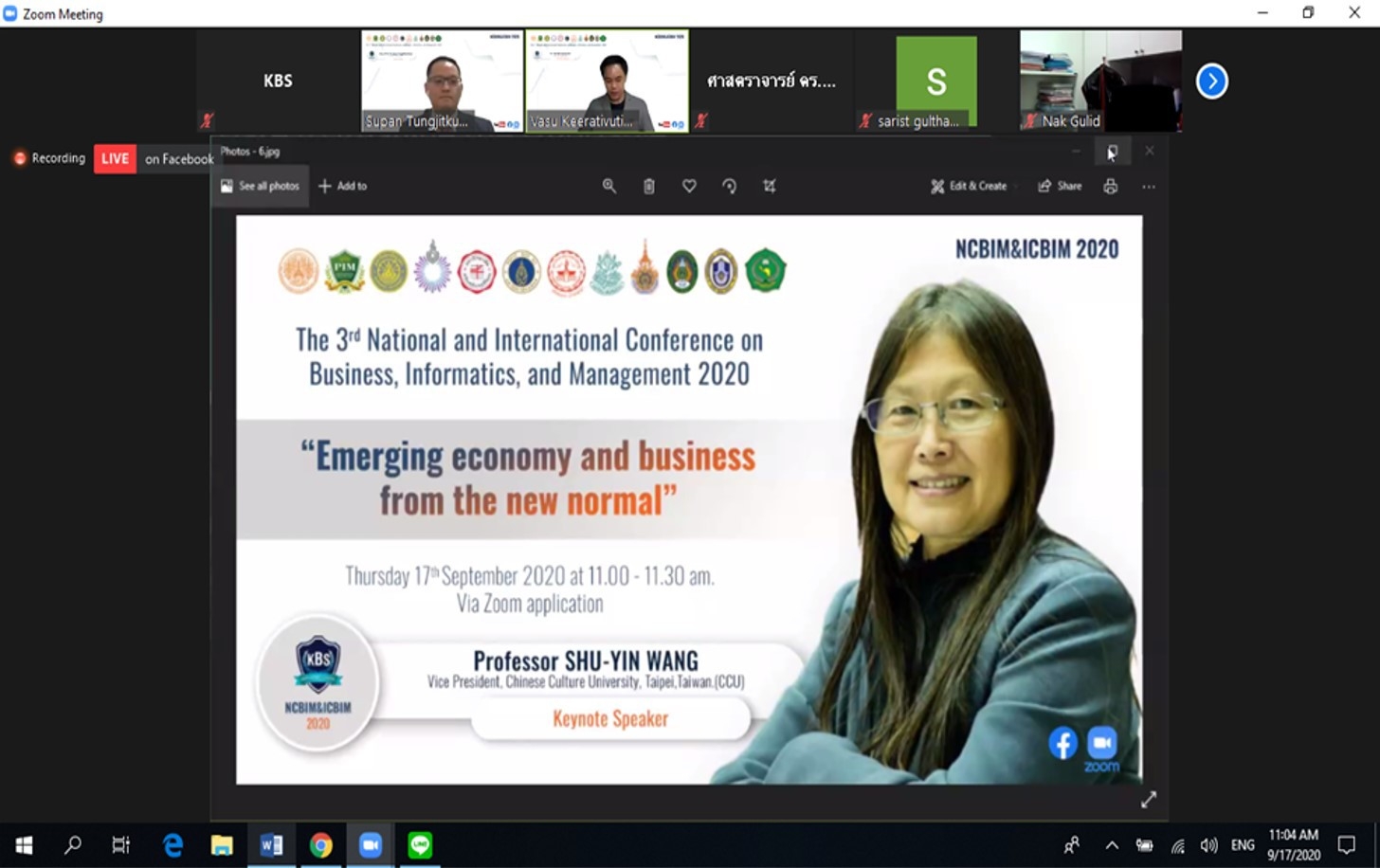
Task: Launch Microsoft Edge from taskbar
Action: 172,844
